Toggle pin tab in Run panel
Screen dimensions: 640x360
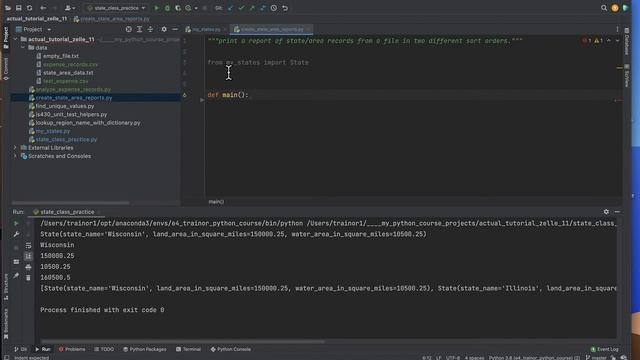(16, 276)
